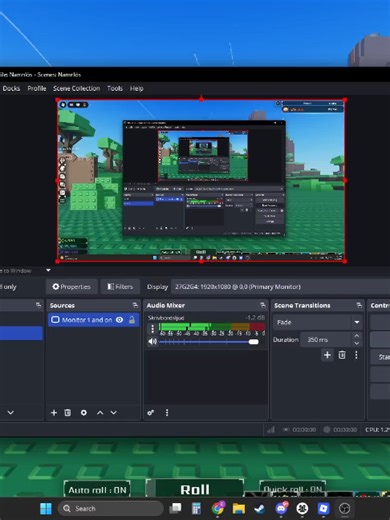Click the desktop audio volume slider
390x520 pixels.
(x=209, y=342)
